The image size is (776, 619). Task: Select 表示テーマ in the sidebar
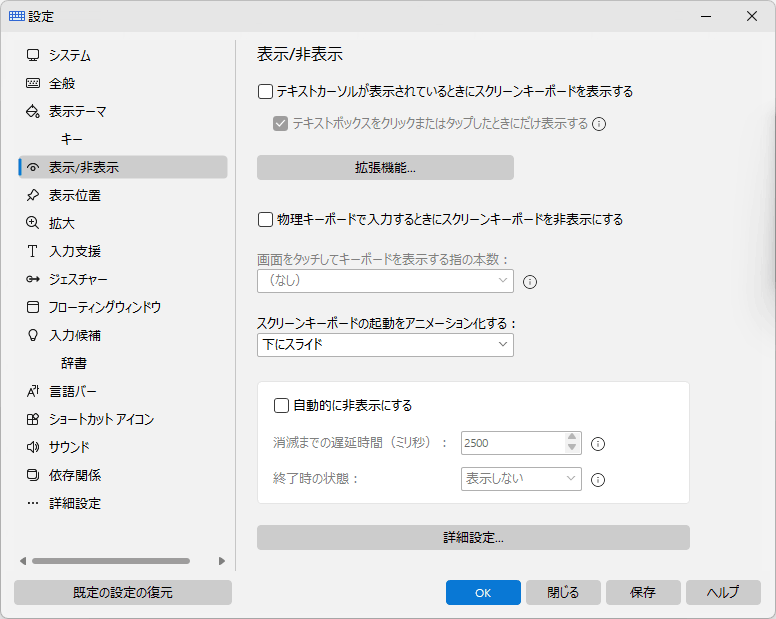(x=123, y=111)
